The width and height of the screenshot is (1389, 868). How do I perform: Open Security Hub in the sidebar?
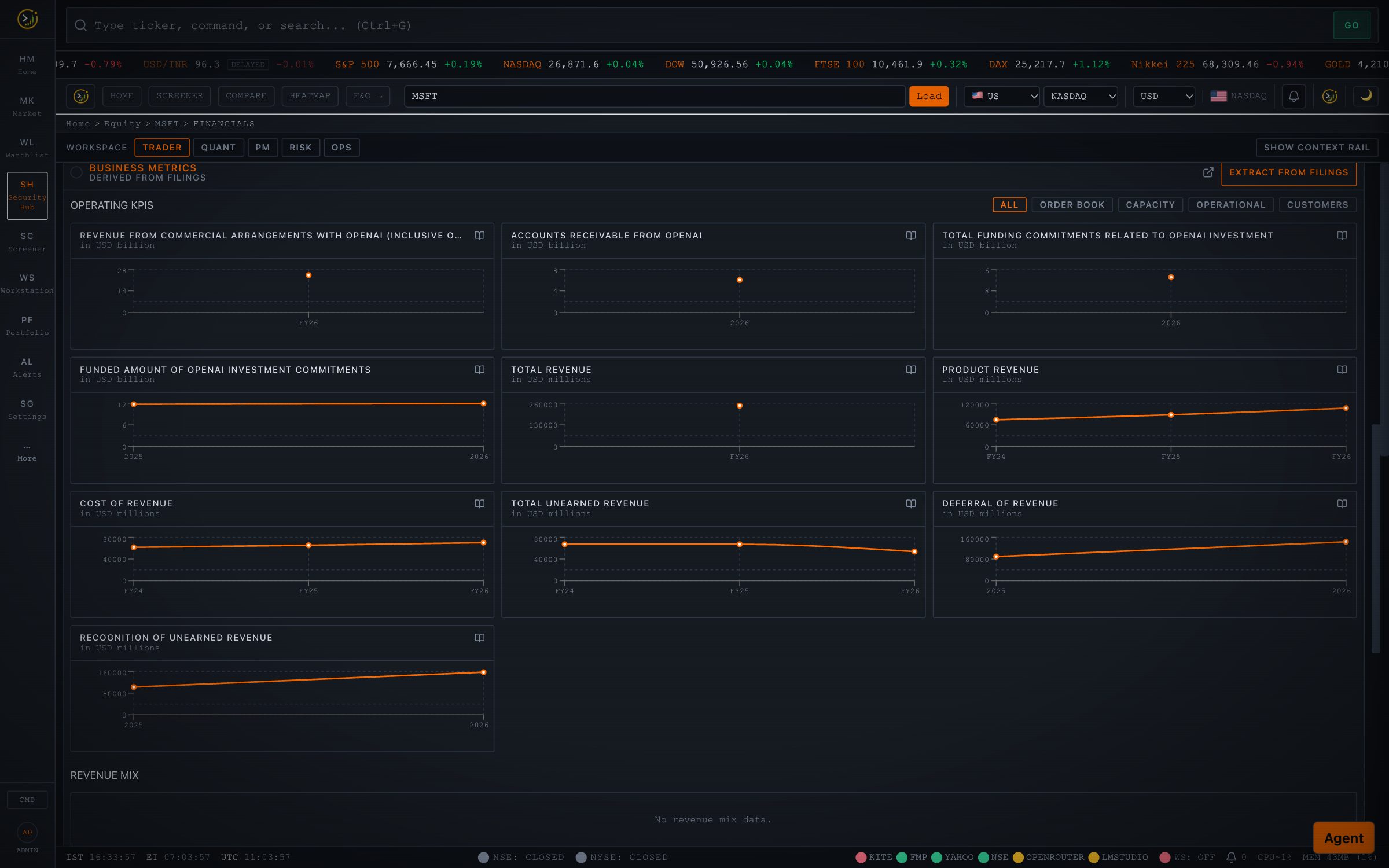[27, 196]
